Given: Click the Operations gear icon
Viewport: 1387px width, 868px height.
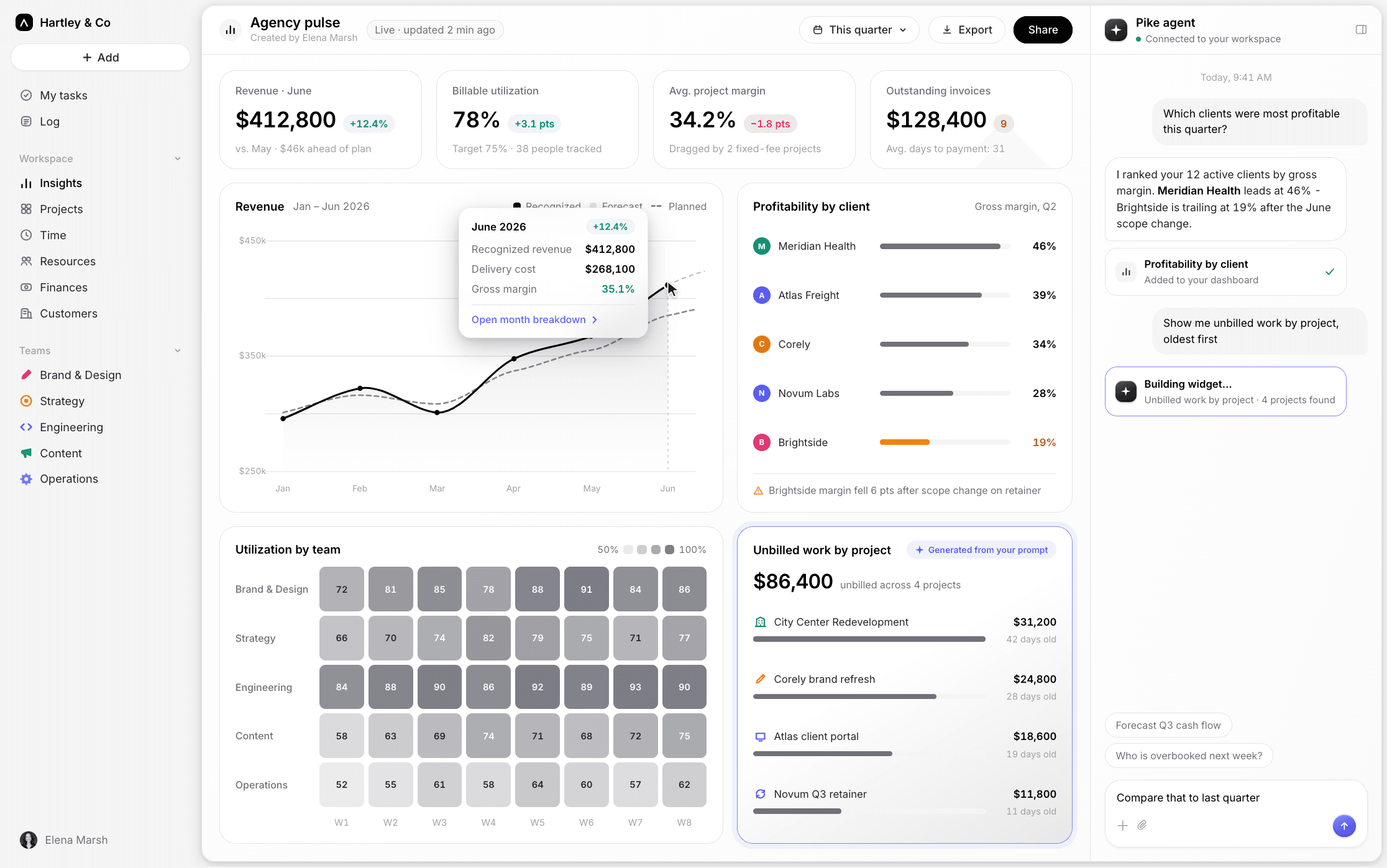Looking at the screenshot, I should (x=26, y=479).
